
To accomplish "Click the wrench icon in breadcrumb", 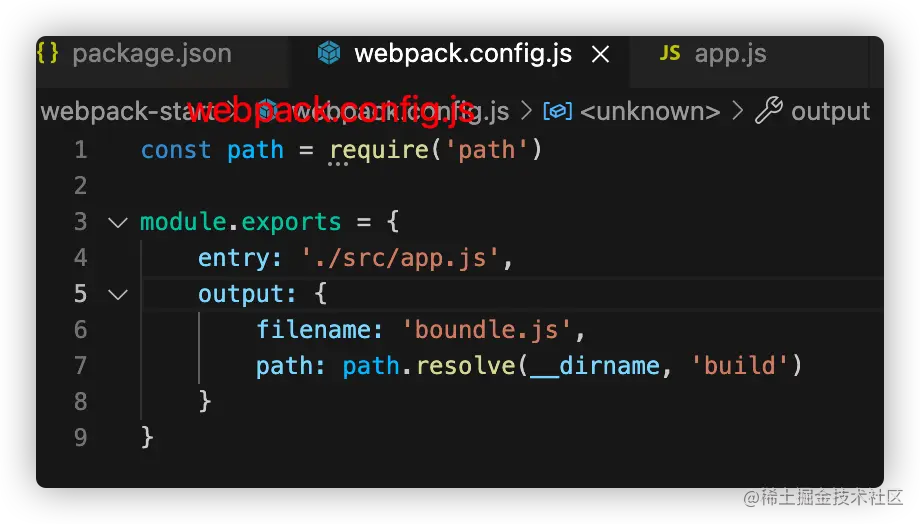I will click(x=769, y=110).
